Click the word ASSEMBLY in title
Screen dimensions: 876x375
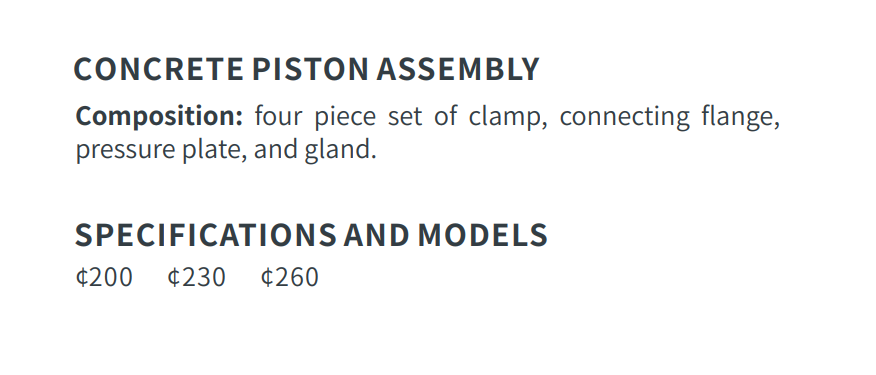(x=458, y=69)
